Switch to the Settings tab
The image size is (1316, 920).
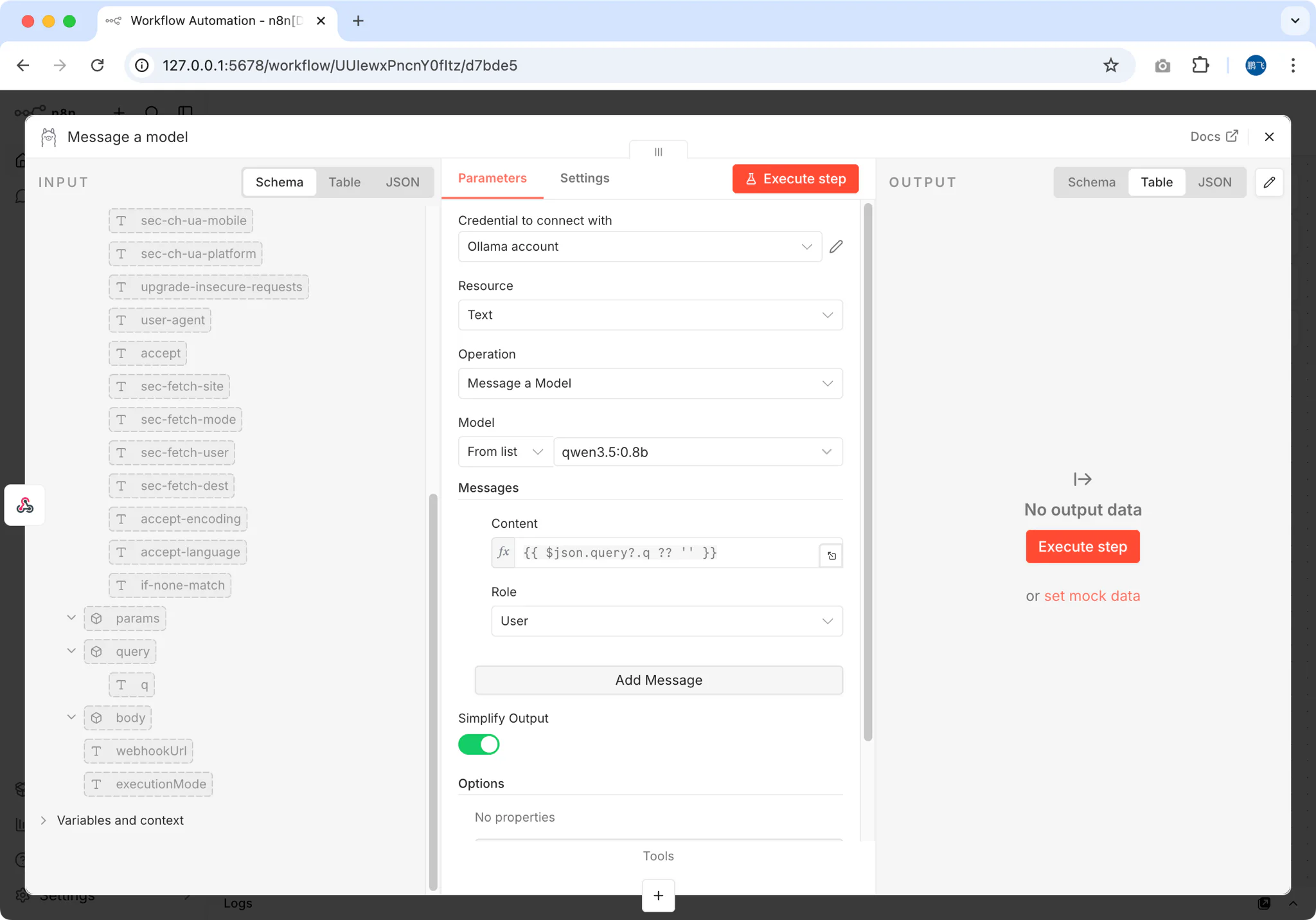point(584,178)
